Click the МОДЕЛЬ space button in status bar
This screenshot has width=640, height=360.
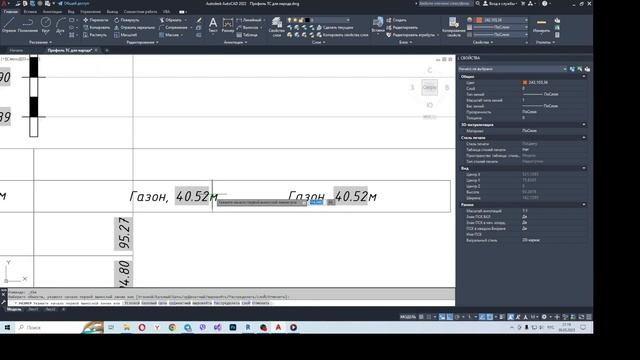pyautogui.click(x=408, y=317)
